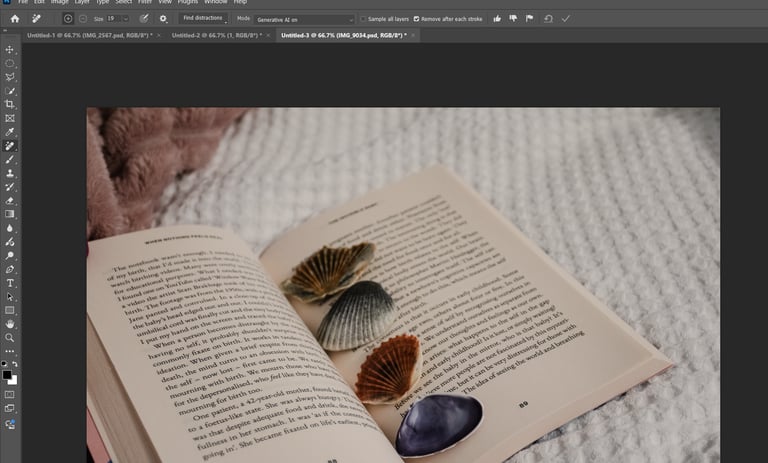
Task: Select the Crop tool
Action: pos(9,104)
